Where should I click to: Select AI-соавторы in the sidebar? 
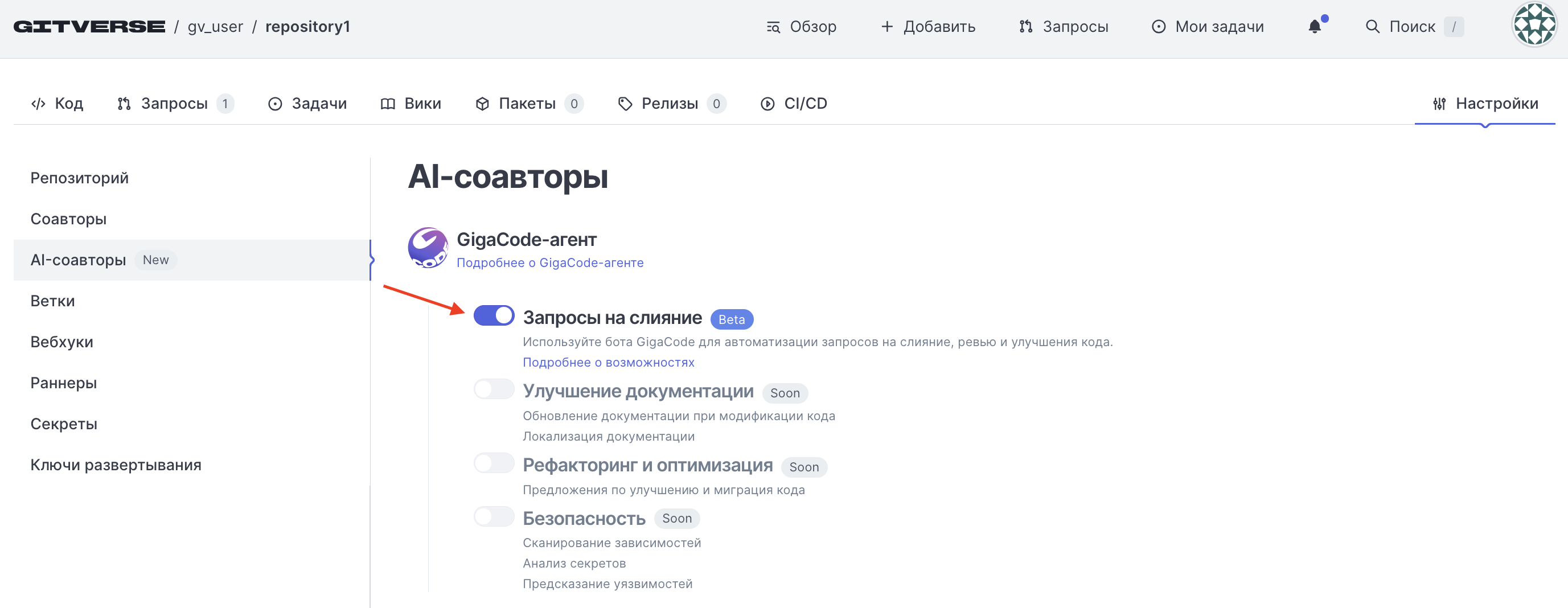[192, 260]
